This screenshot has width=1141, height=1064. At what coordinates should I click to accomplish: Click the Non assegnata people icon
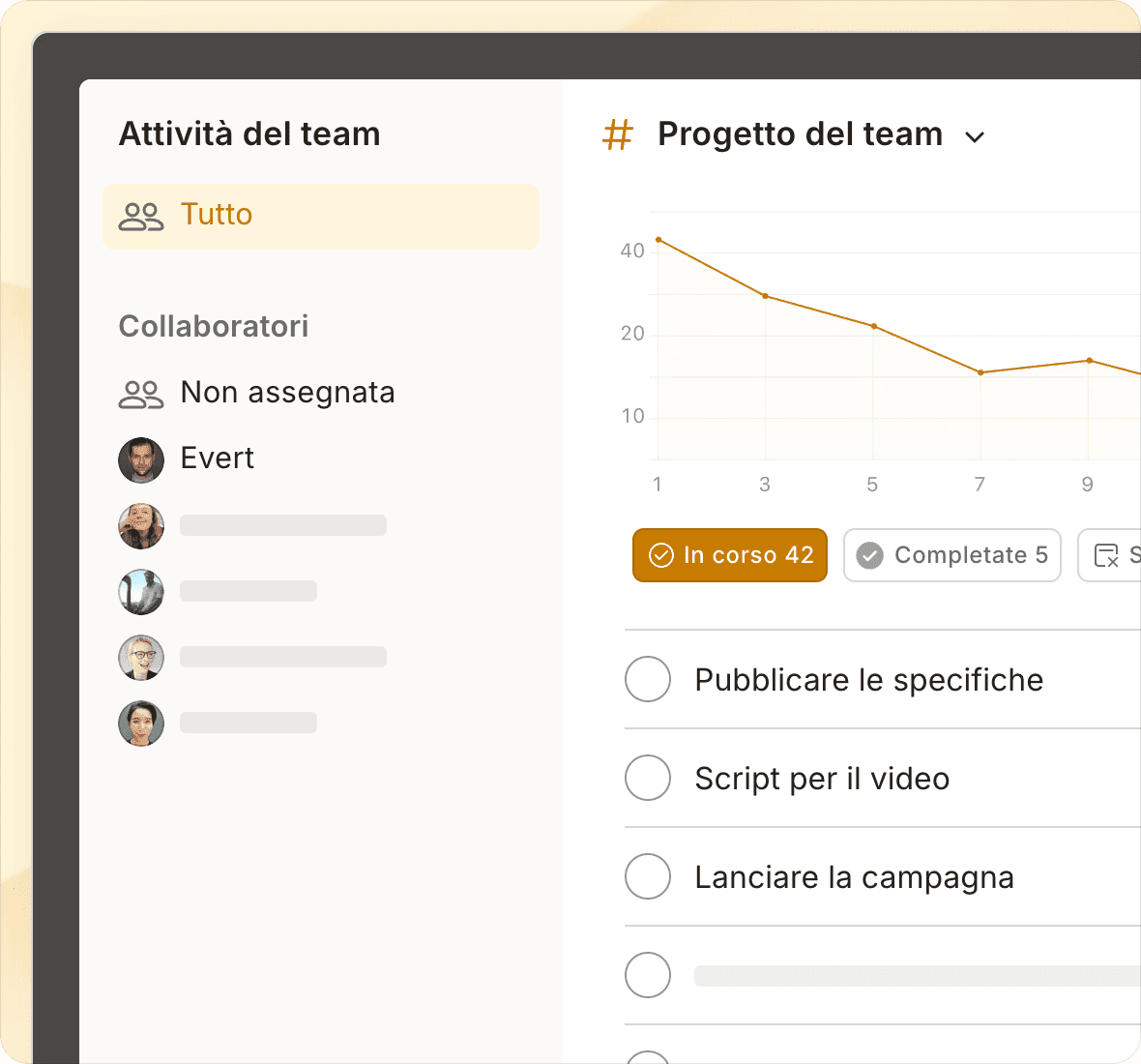point(141,394)
